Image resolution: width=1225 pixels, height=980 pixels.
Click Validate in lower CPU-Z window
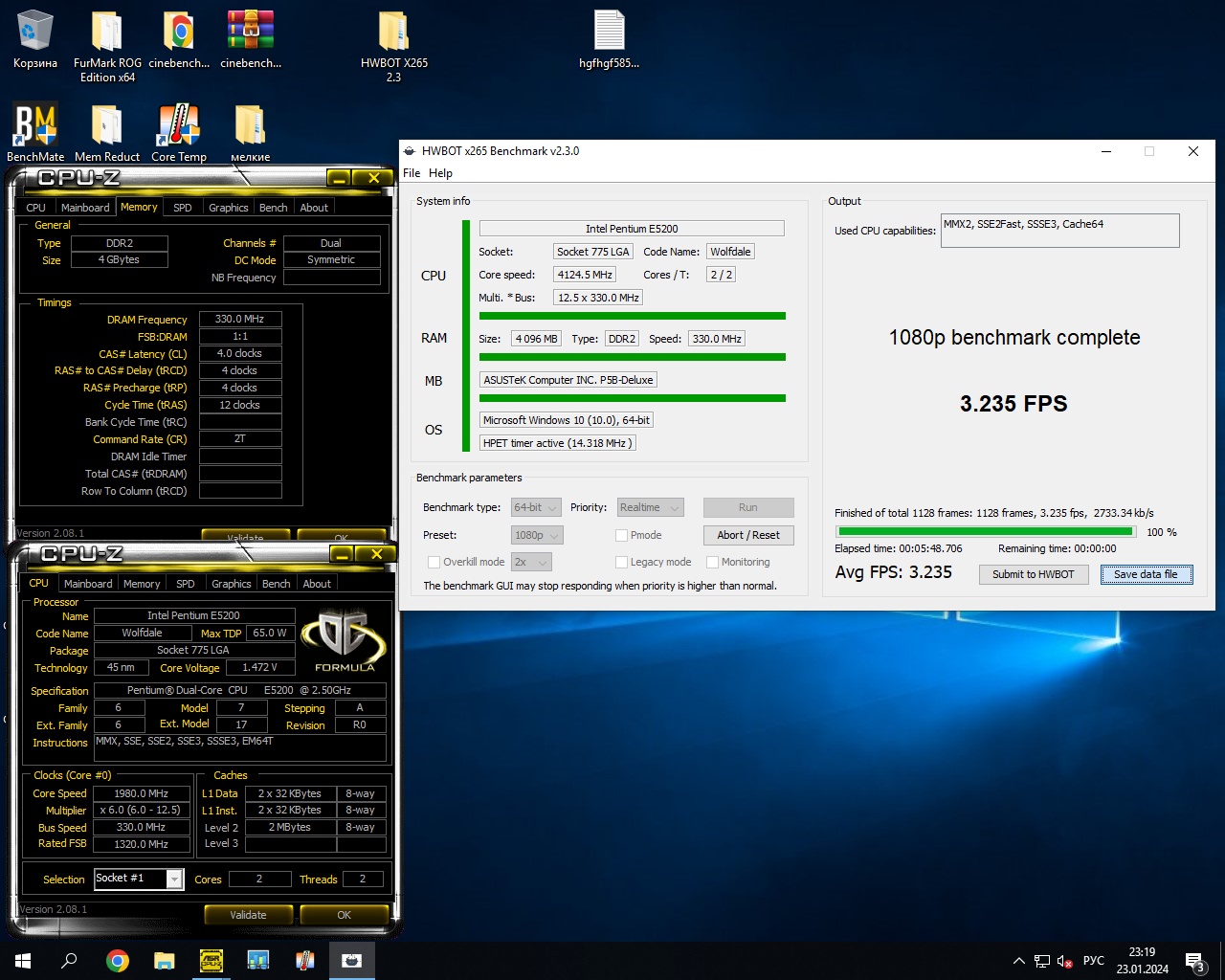tap(248, 916)
